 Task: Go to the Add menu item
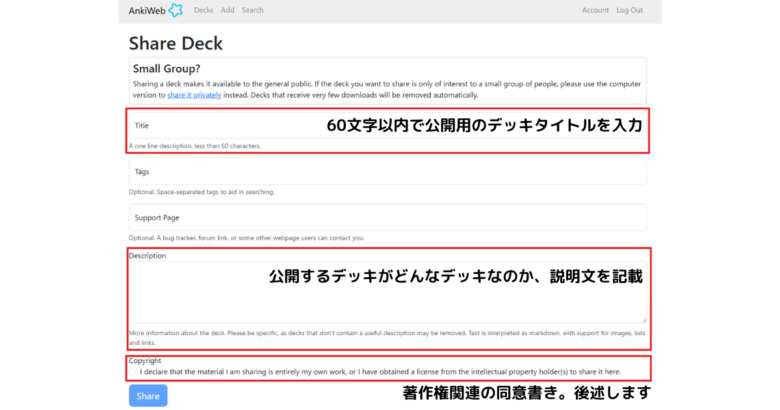point(227,10)
